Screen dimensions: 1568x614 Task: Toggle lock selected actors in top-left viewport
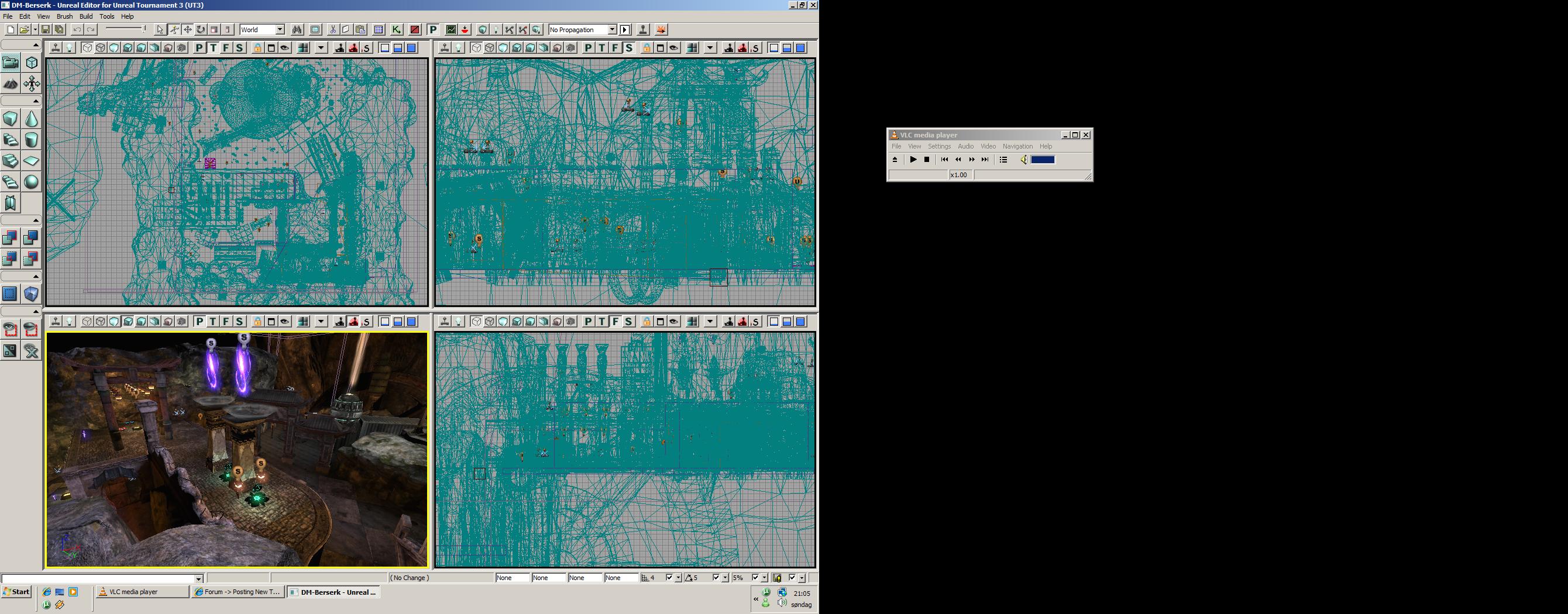coord(258,48)
